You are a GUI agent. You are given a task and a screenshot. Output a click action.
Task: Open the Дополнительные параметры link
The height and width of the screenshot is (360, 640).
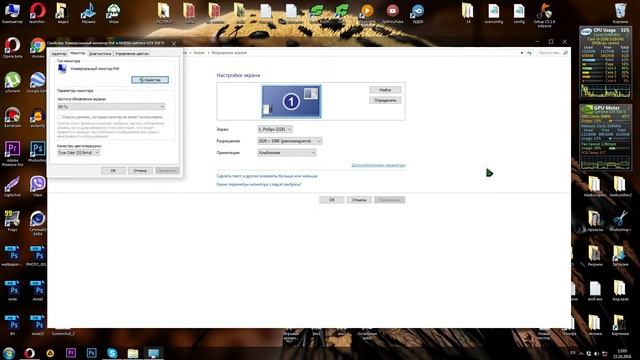[378, 165]
